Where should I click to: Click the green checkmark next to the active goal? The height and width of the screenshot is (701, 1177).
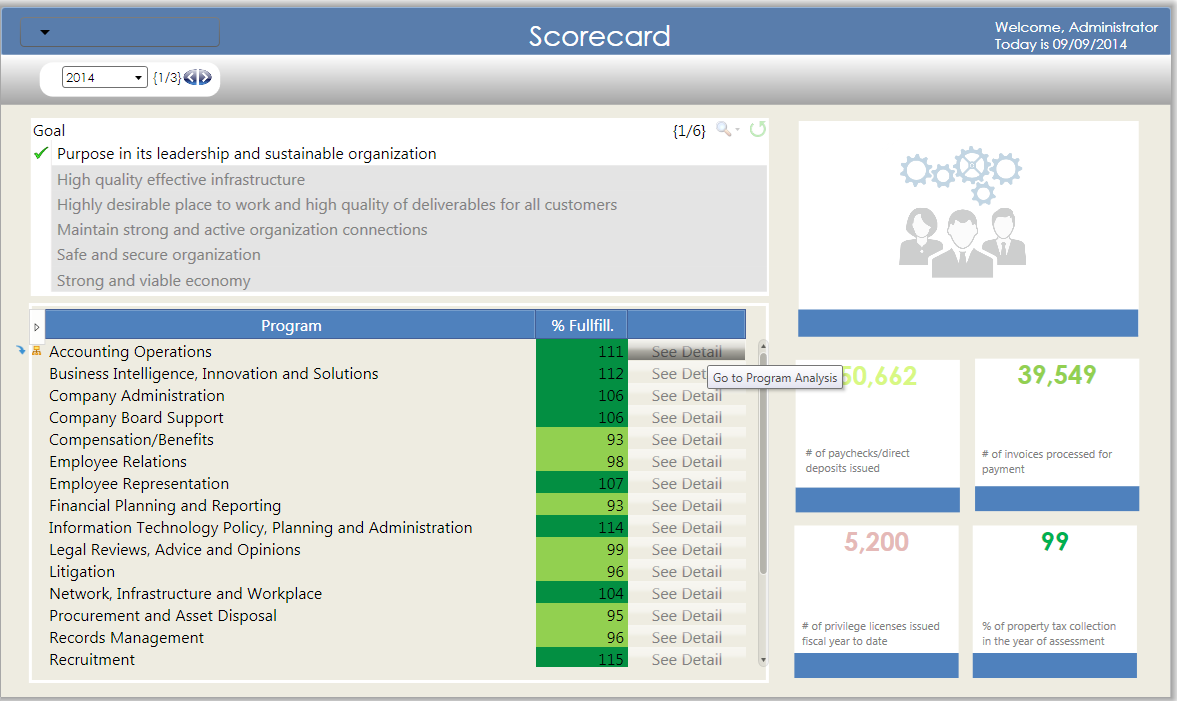(x=40, y=153)
